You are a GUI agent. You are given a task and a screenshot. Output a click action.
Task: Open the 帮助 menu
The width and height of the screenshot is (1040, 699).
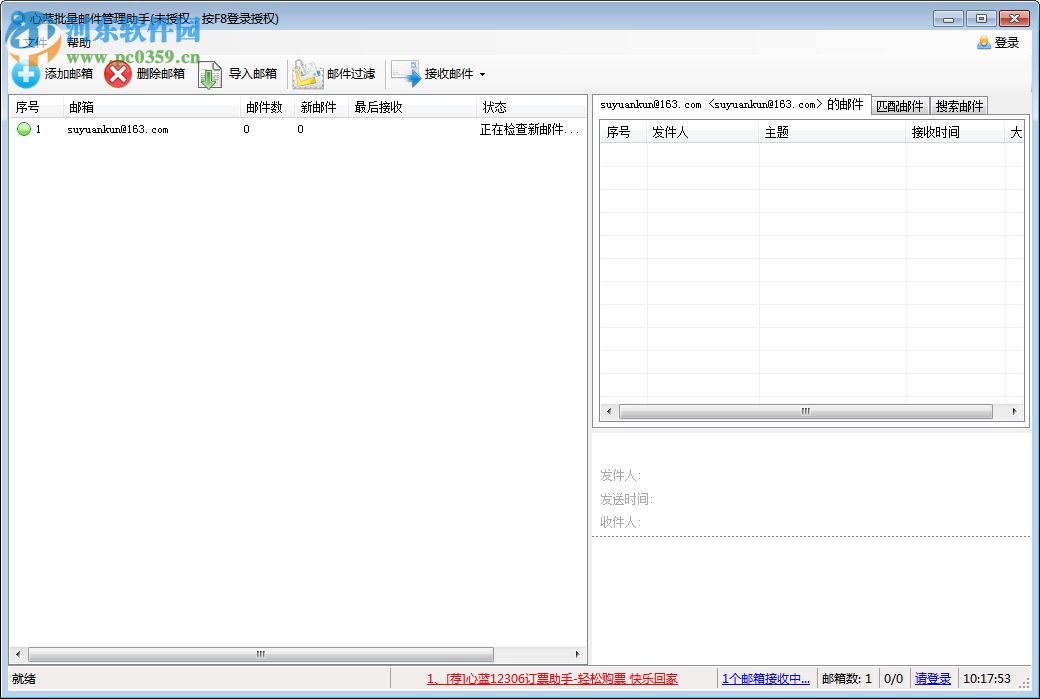(x=78, y=43)
